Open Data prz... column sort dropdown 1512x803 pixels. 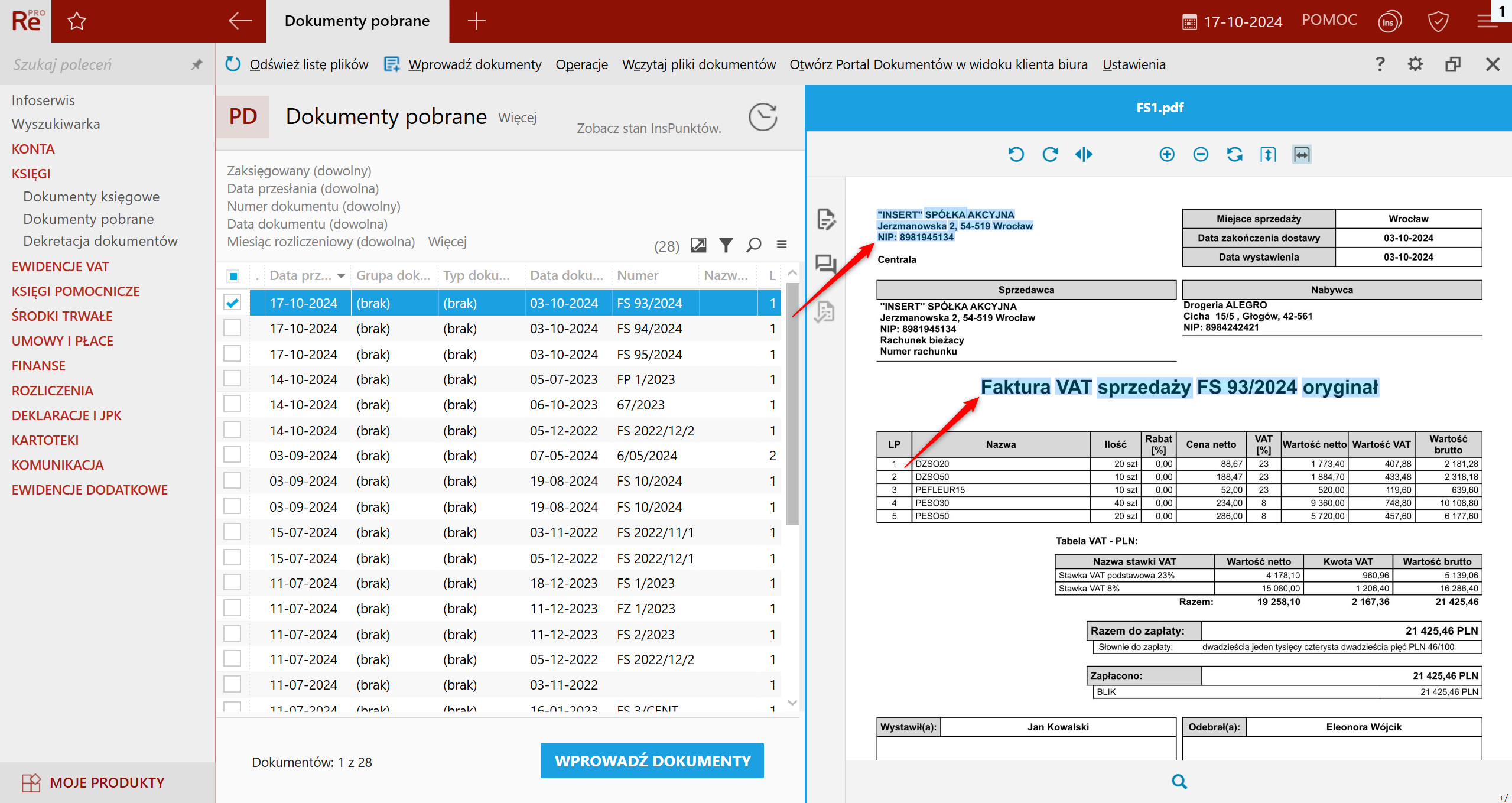tap(341, 276)
